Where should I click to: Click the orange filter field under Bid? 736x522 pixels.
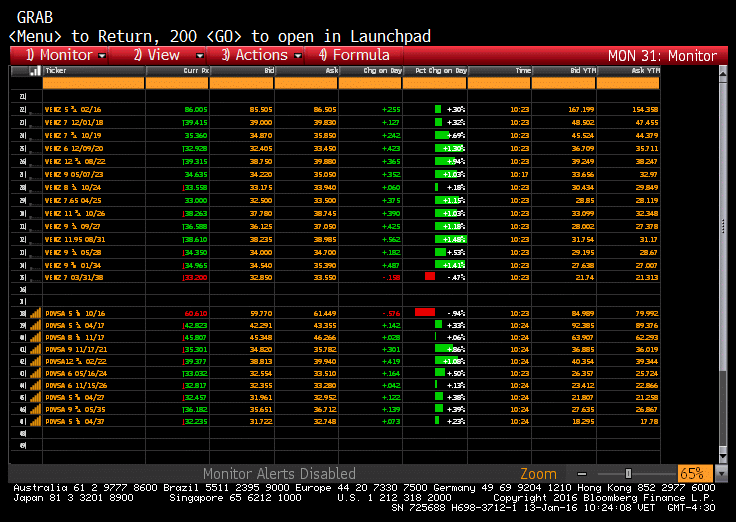pos(241,83)
